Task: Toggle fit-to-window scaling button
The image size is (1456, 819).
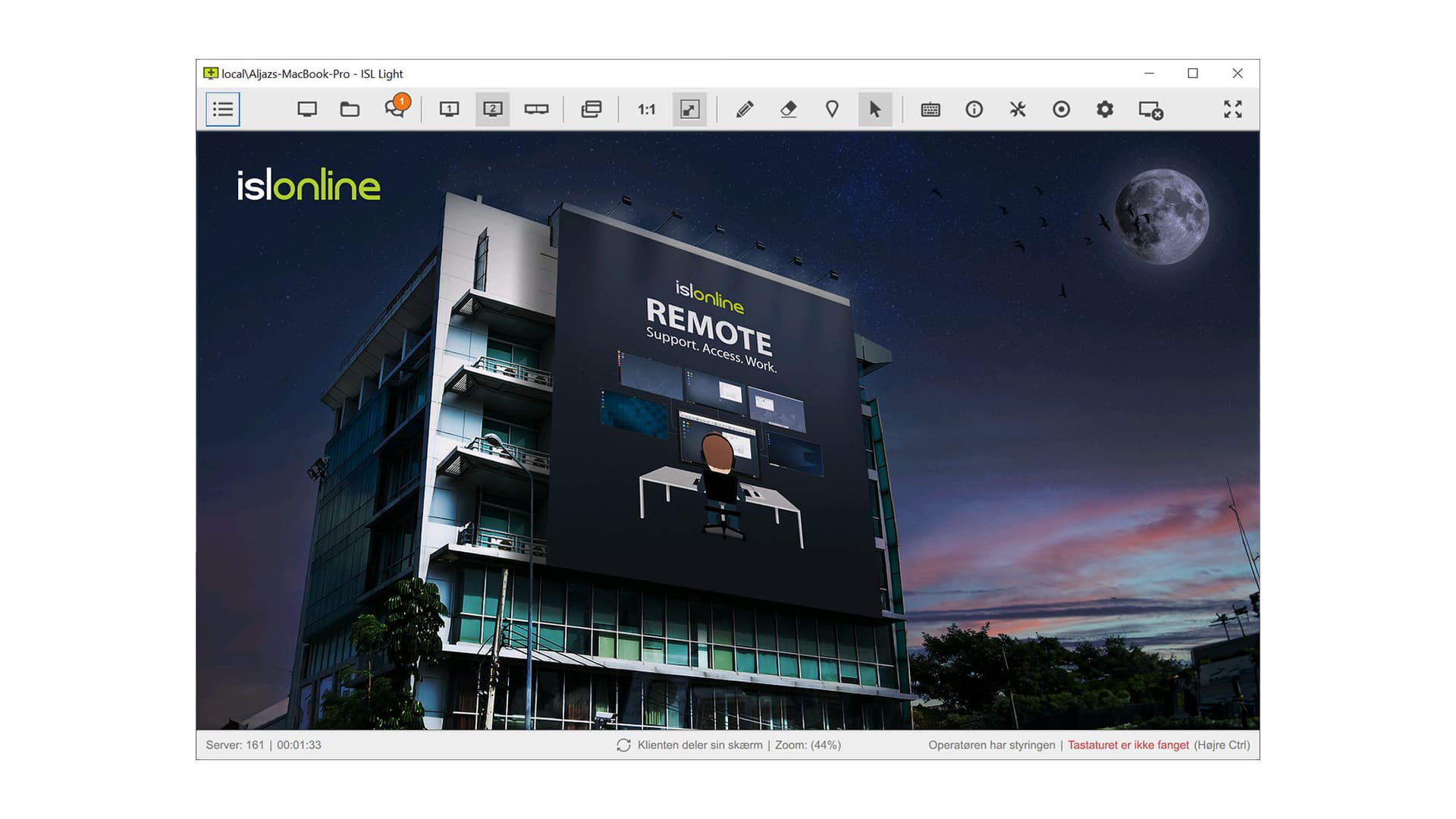Action: coord(689,109)
